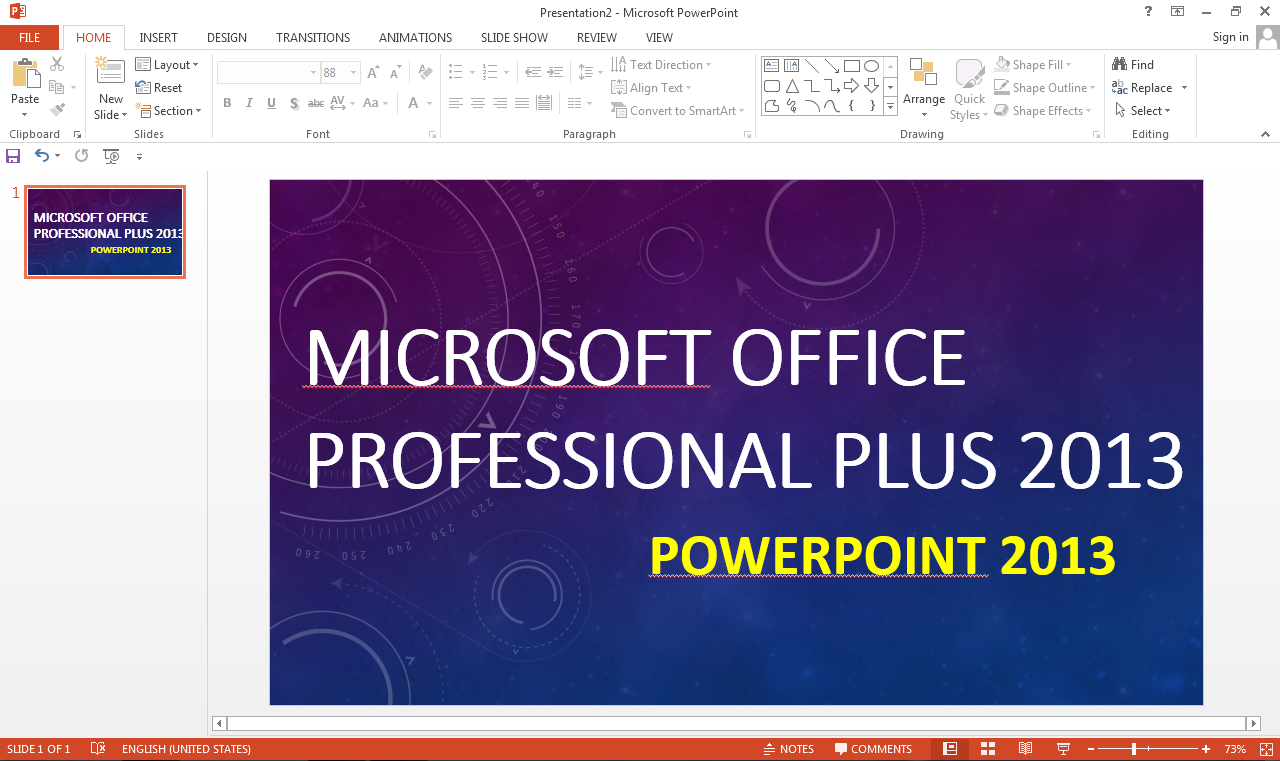Screen dimensions: 1280x761
Task: Click ENGLISH (UNITED STATES) language button
Action: pos(186,749)
